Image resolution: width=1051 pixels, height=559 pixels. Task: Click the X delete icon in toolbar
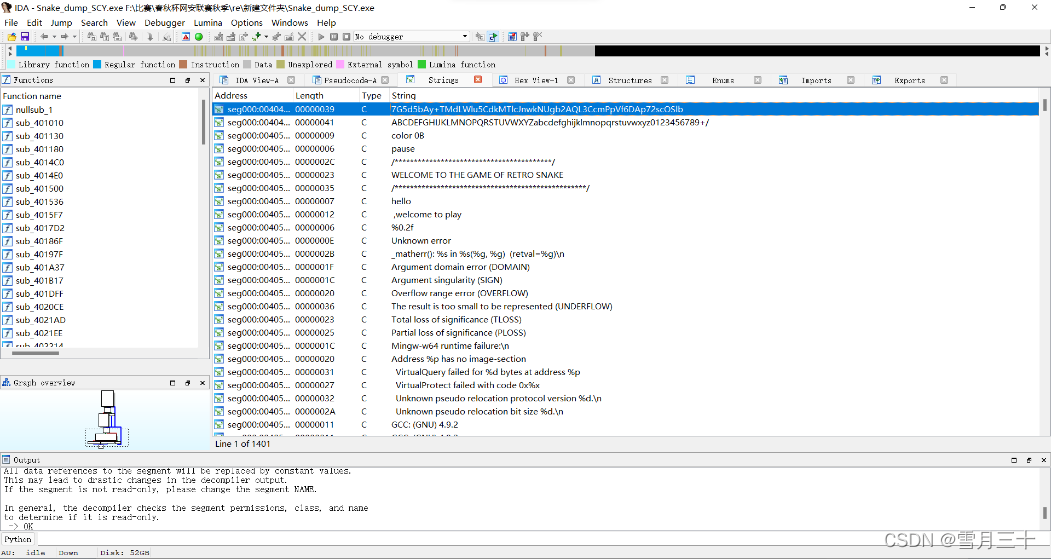[302, 36]
